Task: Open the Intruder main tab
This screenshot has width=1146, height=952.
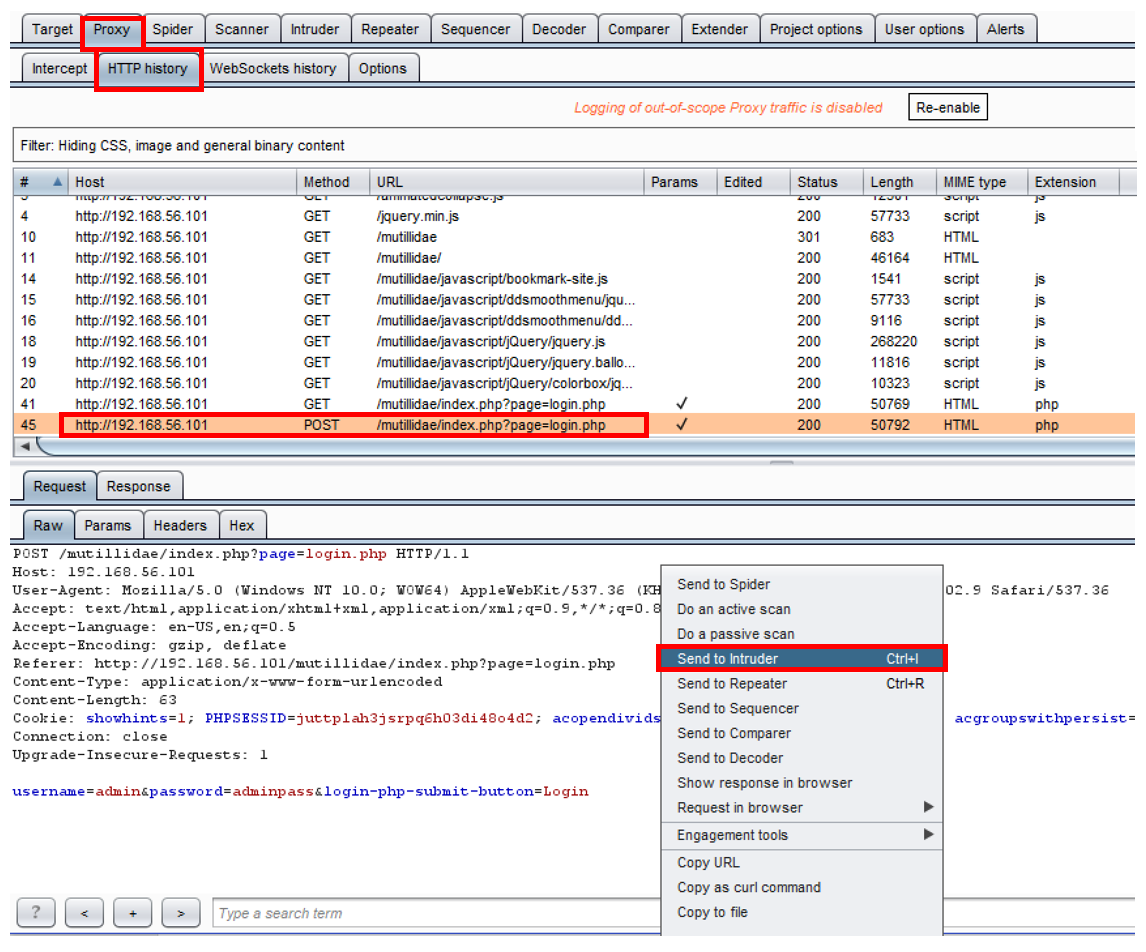Action: pyautogui.click(x=314, y=29)
